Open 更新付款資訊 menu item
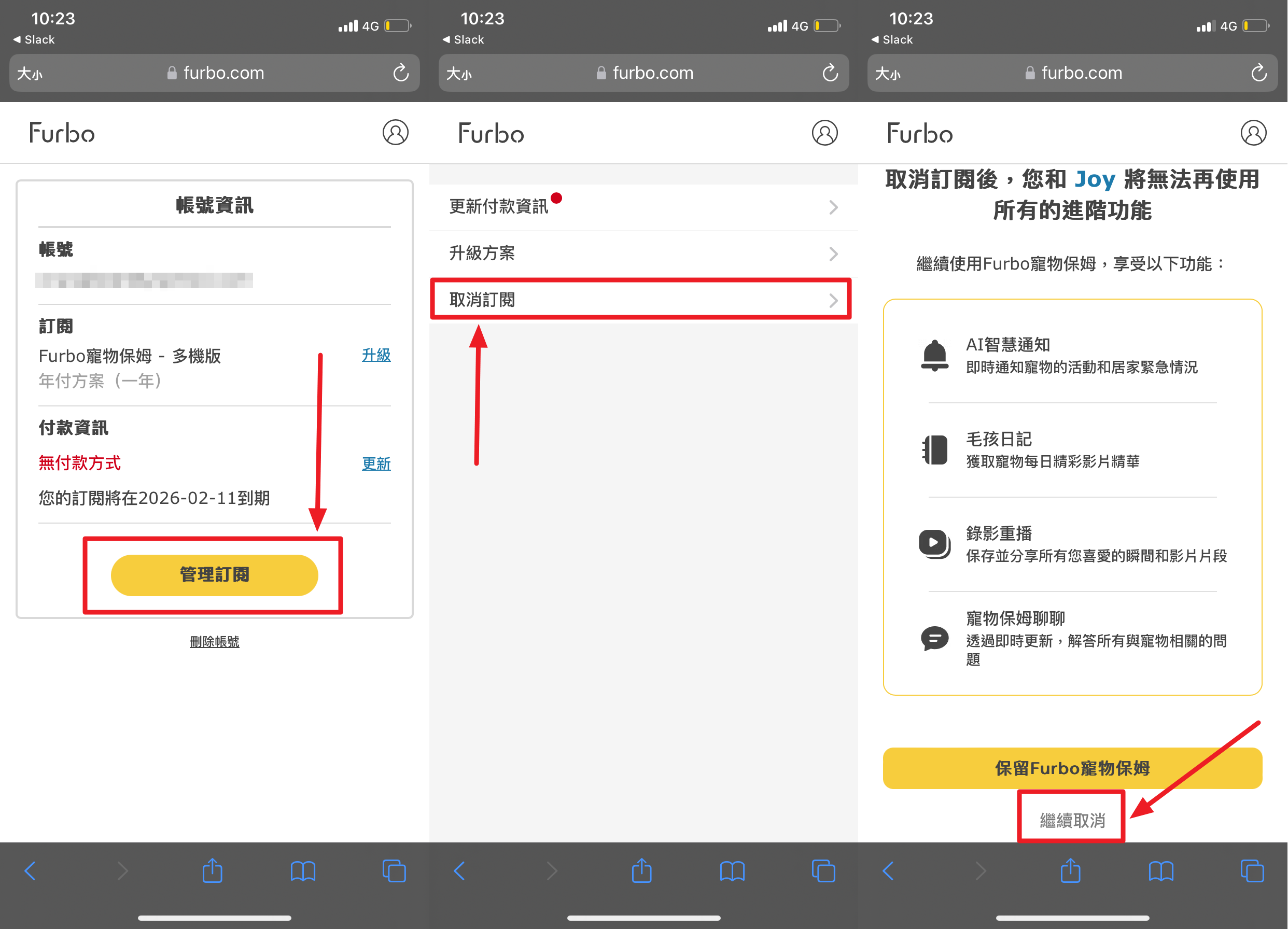 (643, 207)
